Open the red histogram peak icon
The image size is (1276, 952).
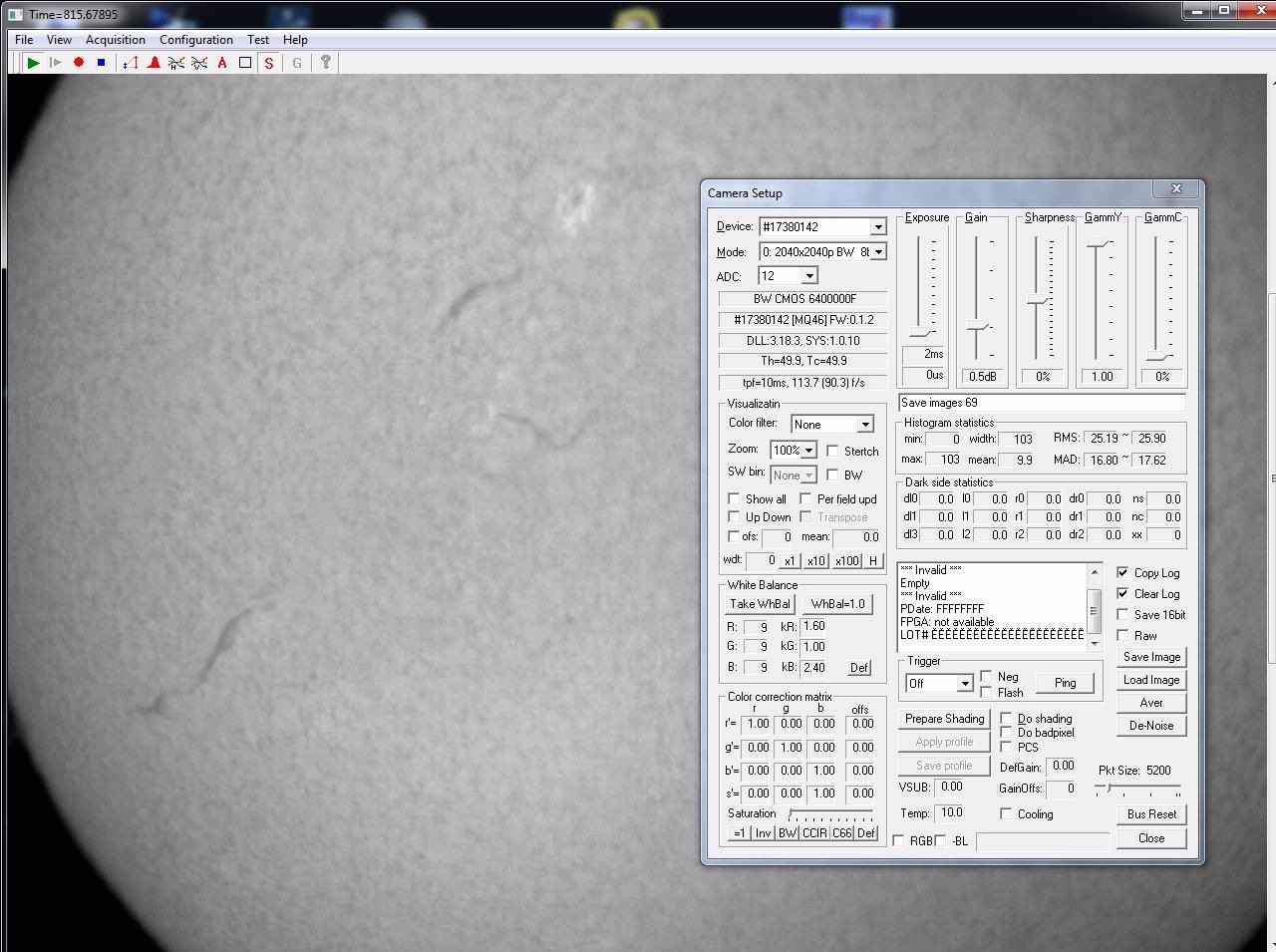(154, 63)
